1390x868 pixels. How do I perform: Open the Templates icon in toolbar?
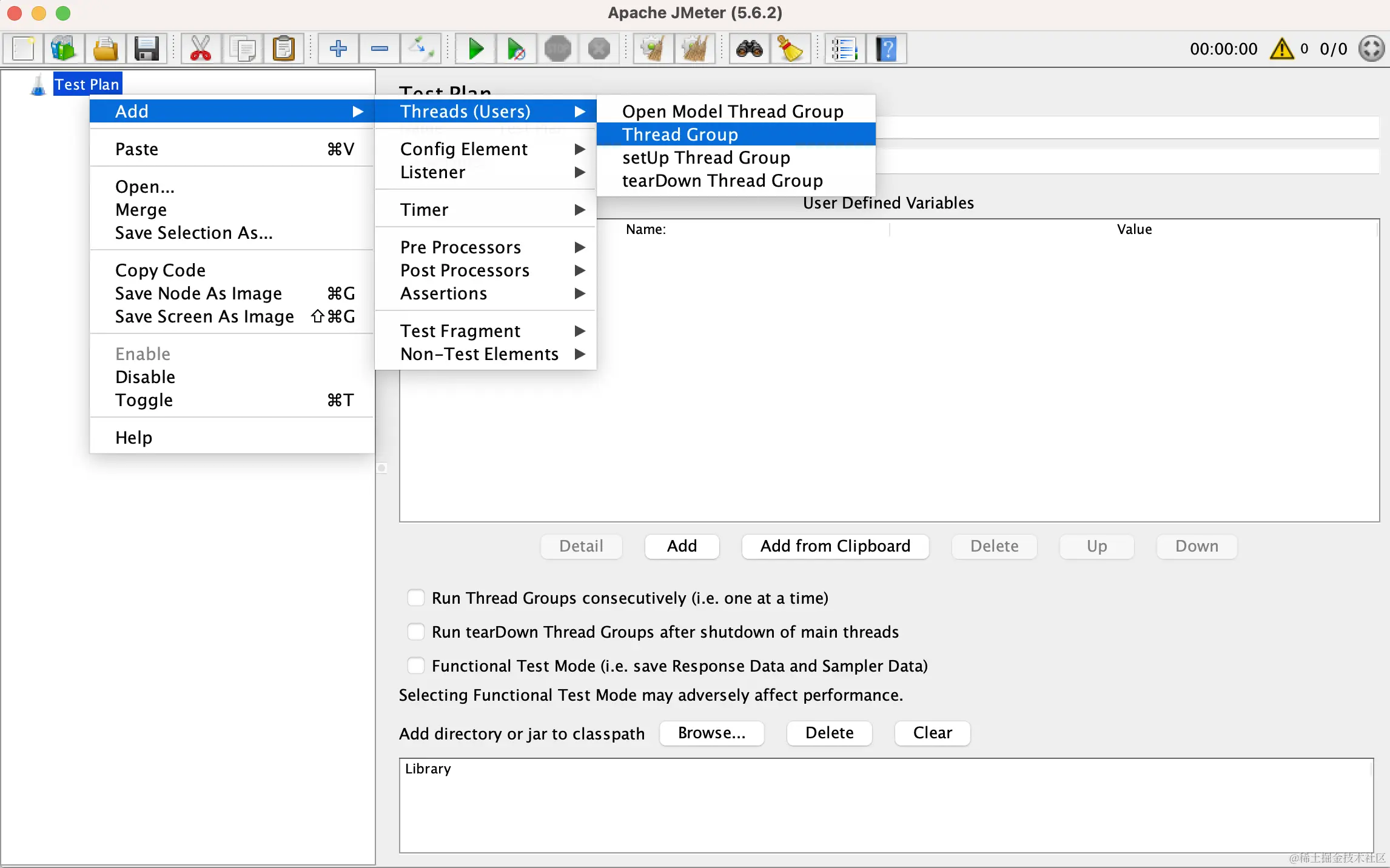click(x=64, y=48)
